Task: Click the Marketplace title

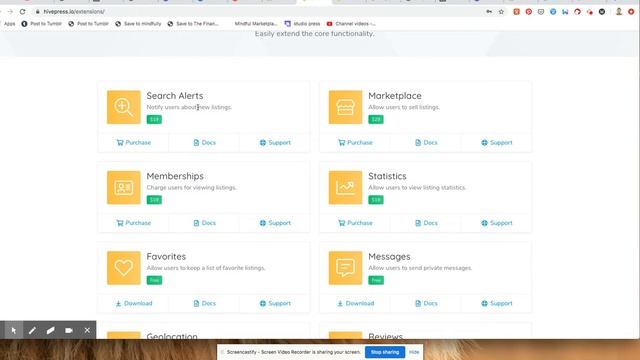Action: (395, 96)
